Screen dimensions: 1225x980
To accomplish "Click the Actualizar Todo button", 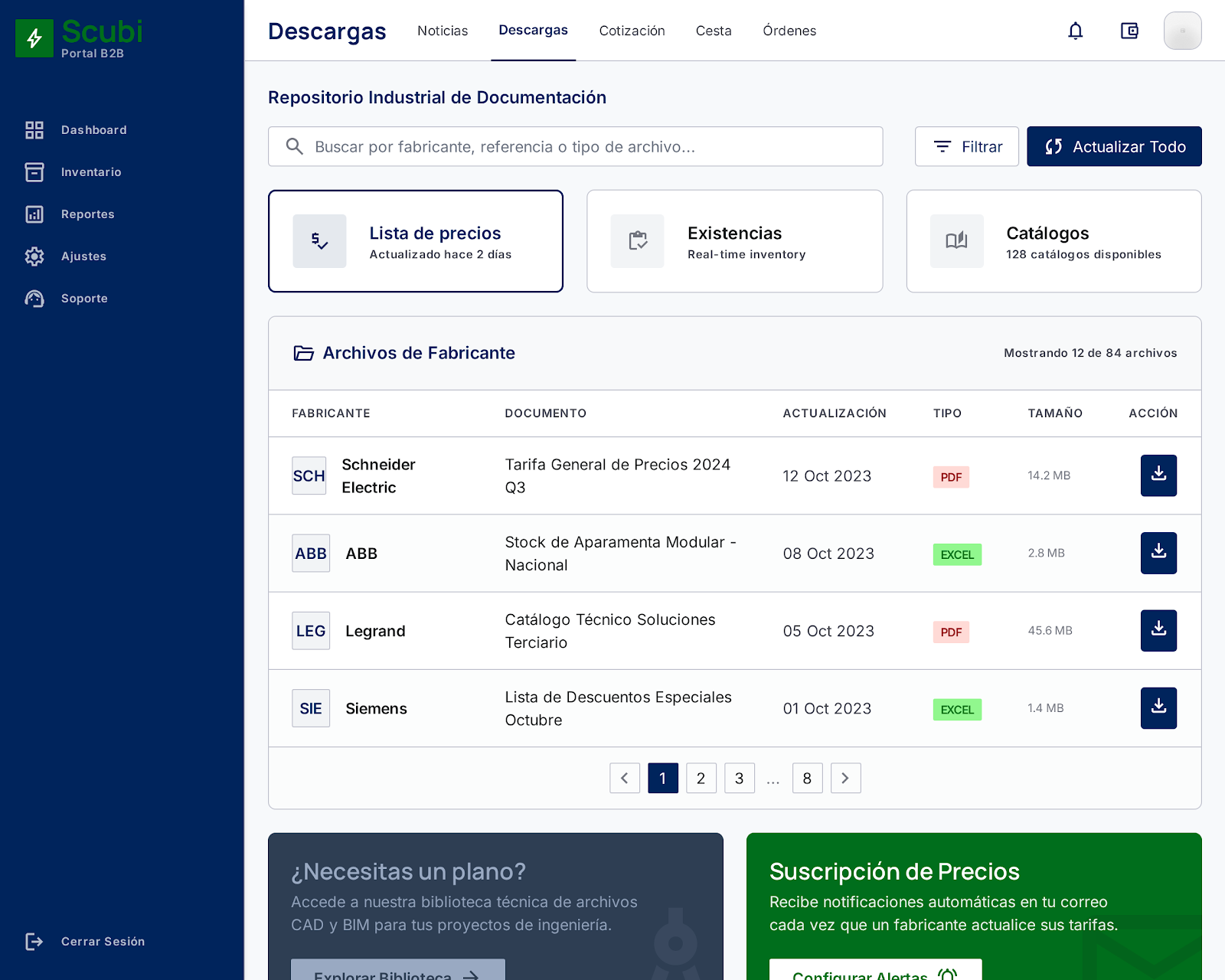I will 1114,146.
